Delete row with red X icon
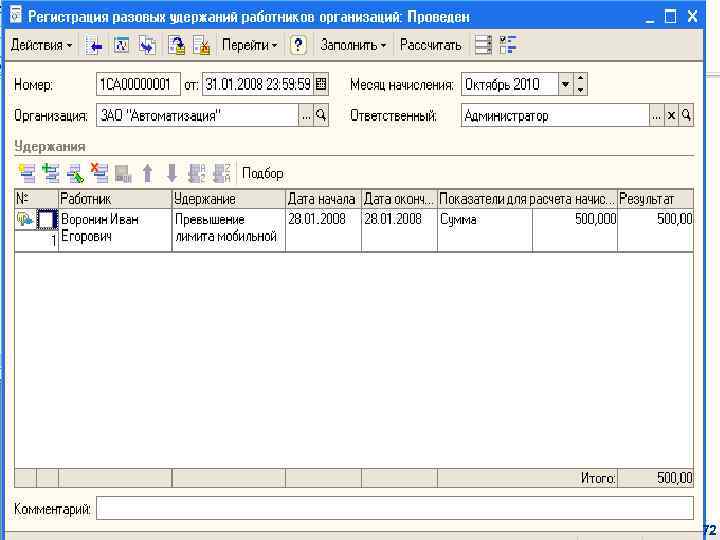The height and width of the screenshot is (540, 720). point(99,174)
